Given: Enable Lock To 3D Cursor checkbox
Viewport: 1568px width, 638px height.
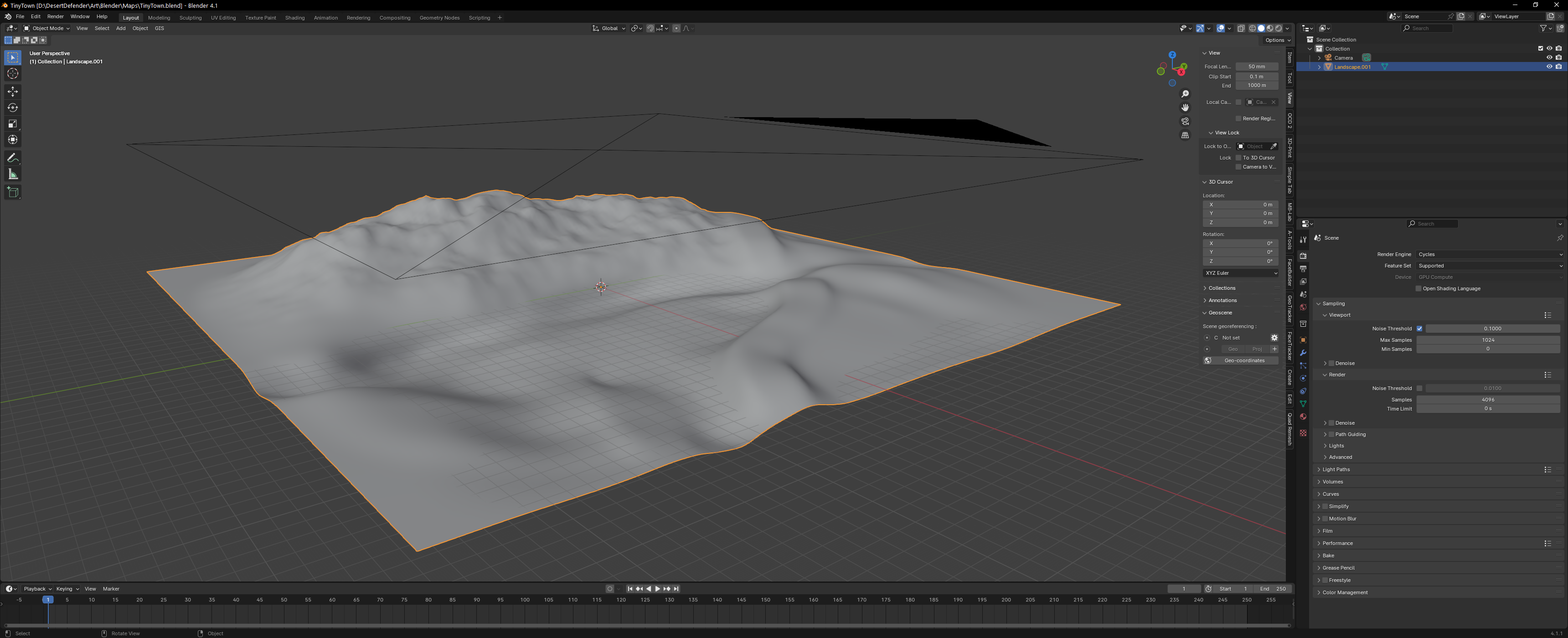Looking at the screenshot, I should coord(1238,158).
